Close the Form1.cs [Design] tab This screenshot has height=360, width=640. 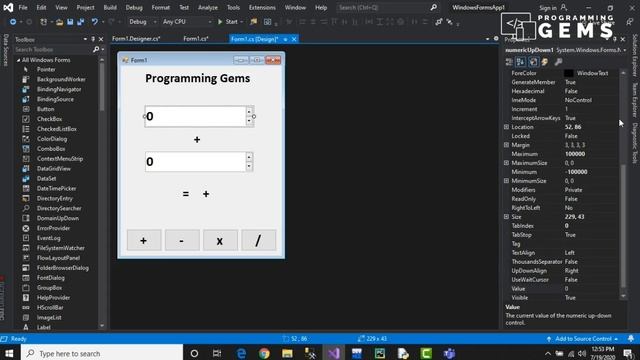click(294, 39)
